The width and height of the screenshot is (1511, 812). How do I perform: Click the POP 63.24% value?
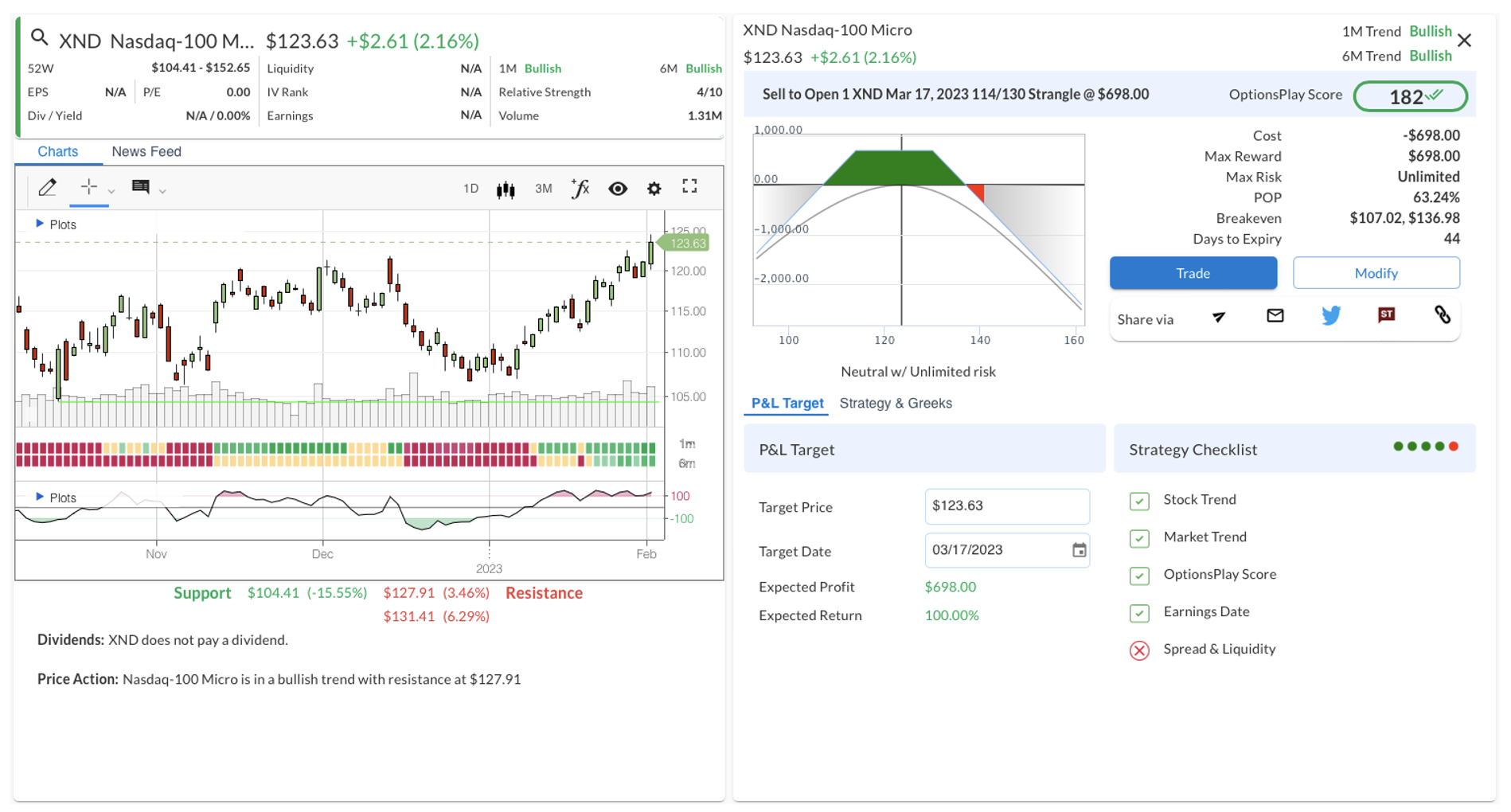pos(1436,197)
